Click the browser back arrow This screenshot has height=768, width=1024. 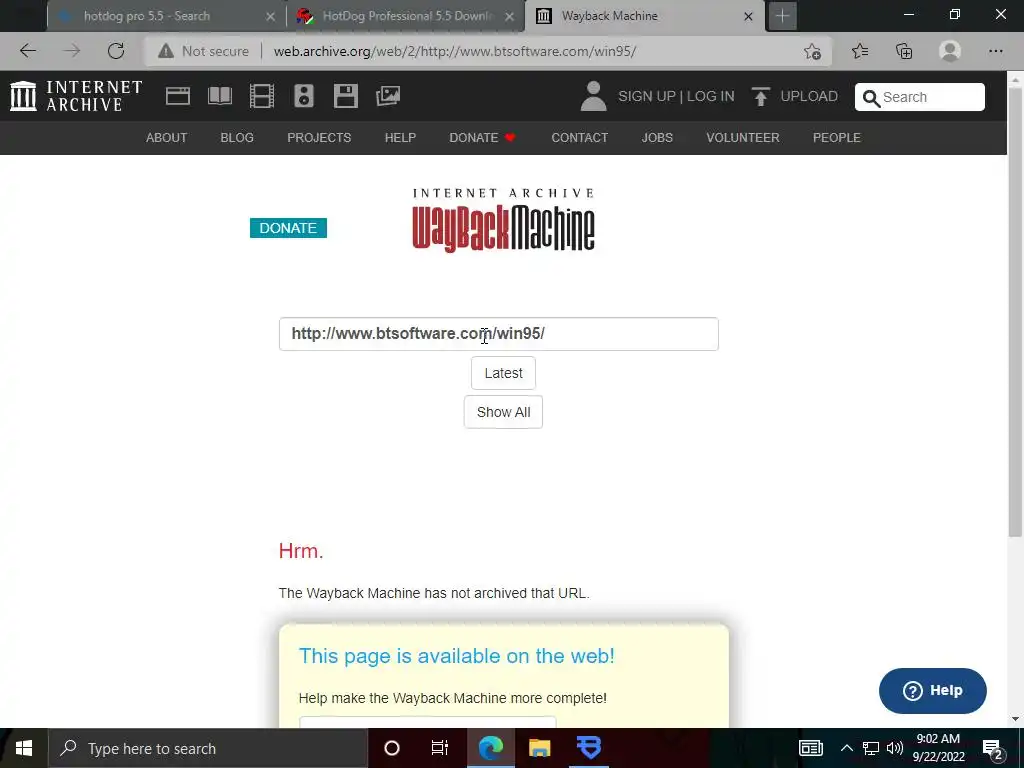tap(28, 51)
